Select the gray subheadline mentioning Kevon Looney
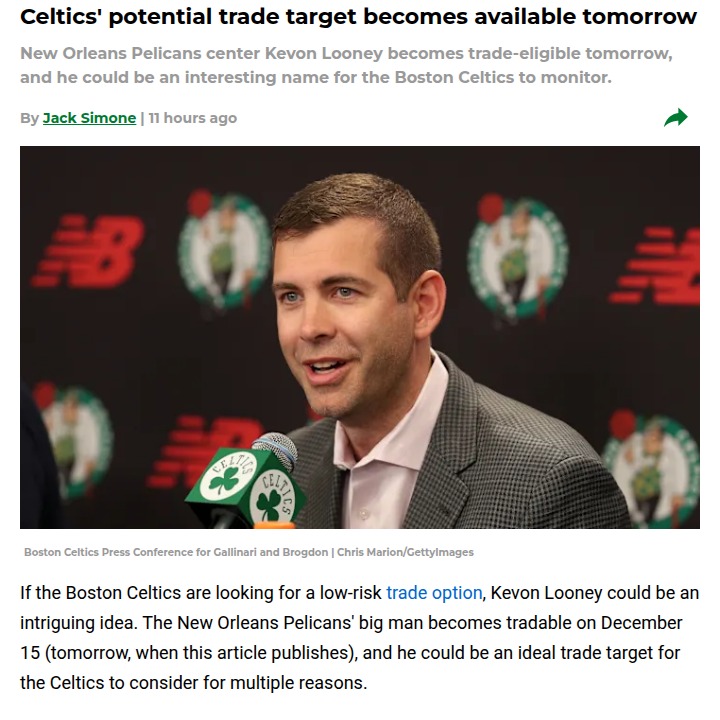Image resolution: width=720 pixels, height=720 pixels. coord(346,65)
